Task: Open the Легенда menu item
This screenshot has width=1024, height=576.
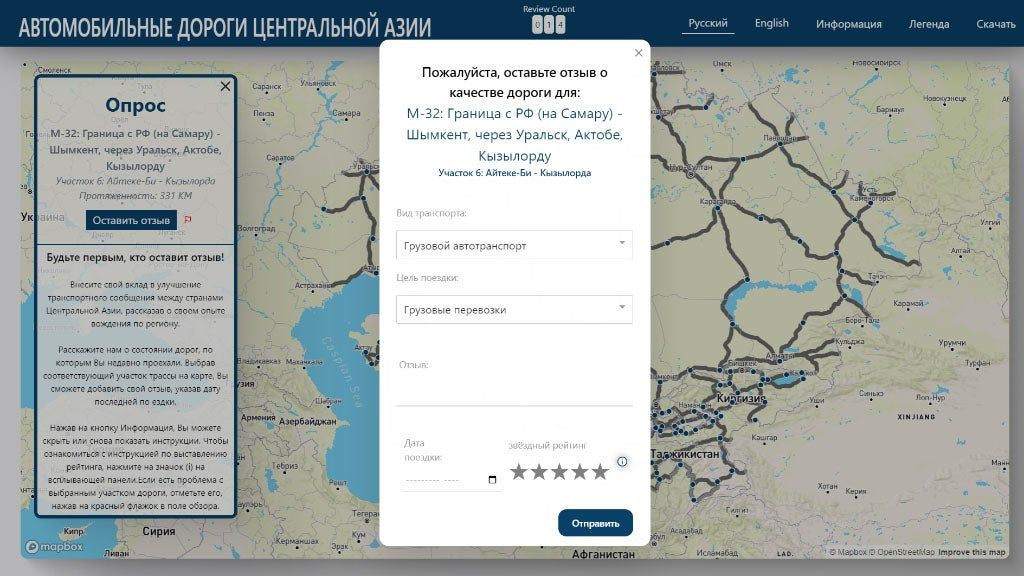Action: (x=930, y=22)
